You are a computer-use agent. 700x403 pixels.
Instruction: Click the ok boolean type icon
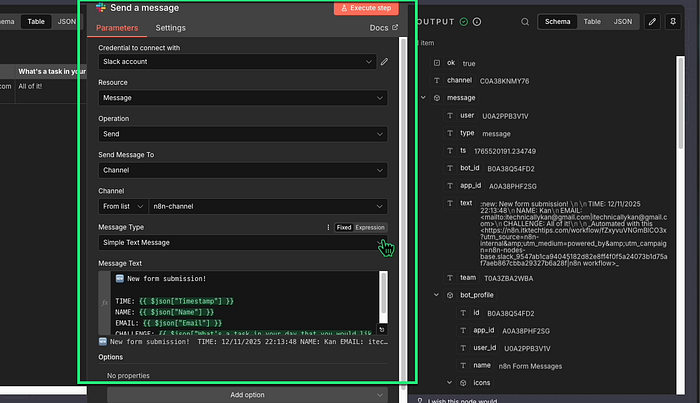tap(437, 63)
